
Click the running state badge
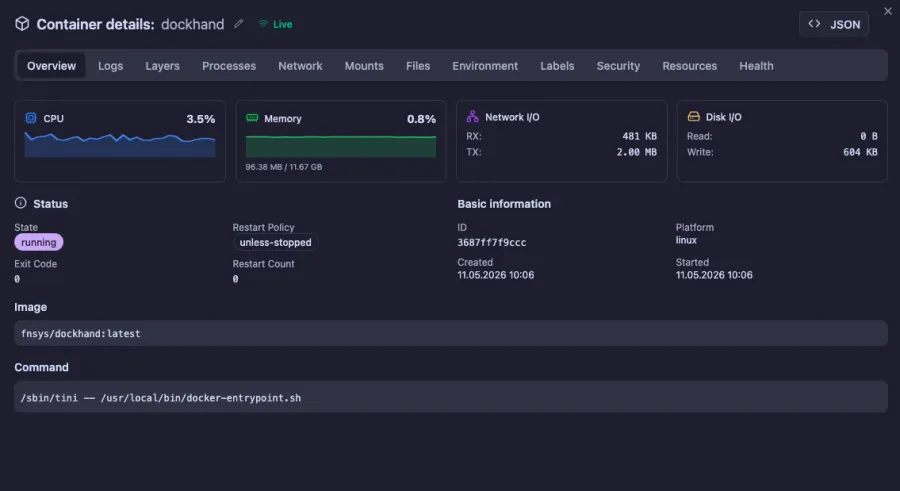pos(38,242)
